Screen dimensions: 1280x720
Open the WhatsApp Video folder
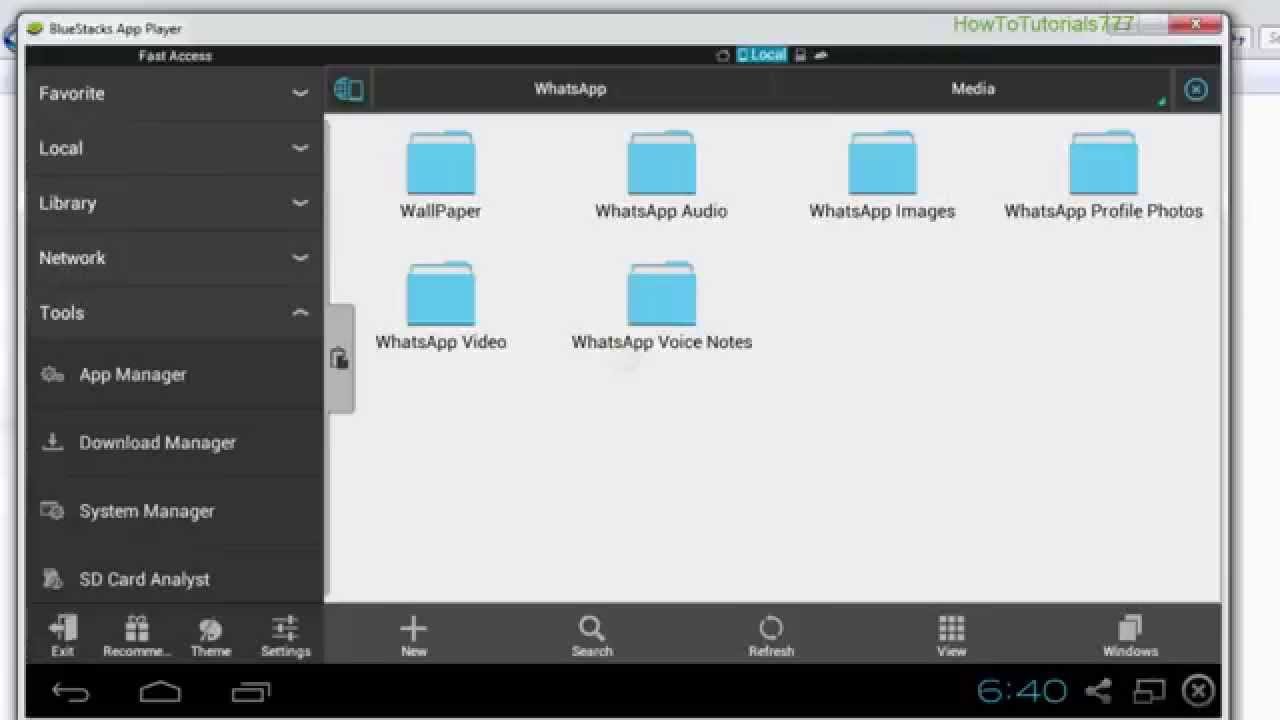440,298
